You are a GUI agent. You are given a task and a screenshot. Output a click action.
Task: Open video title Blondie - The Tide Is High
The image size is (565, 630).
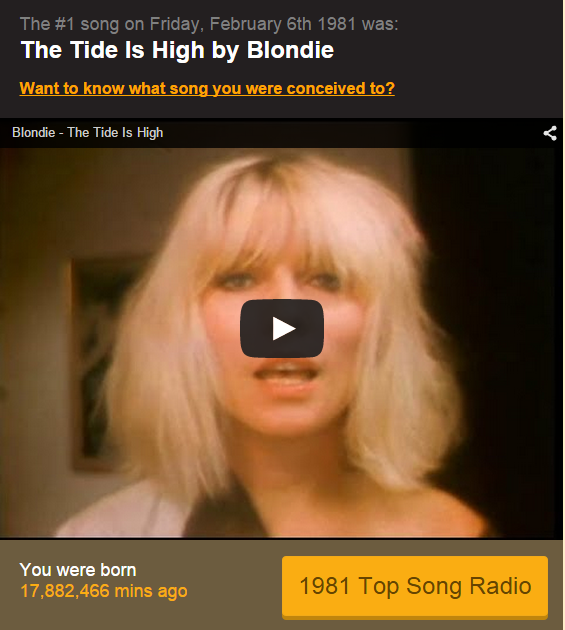tap(88, 133)
